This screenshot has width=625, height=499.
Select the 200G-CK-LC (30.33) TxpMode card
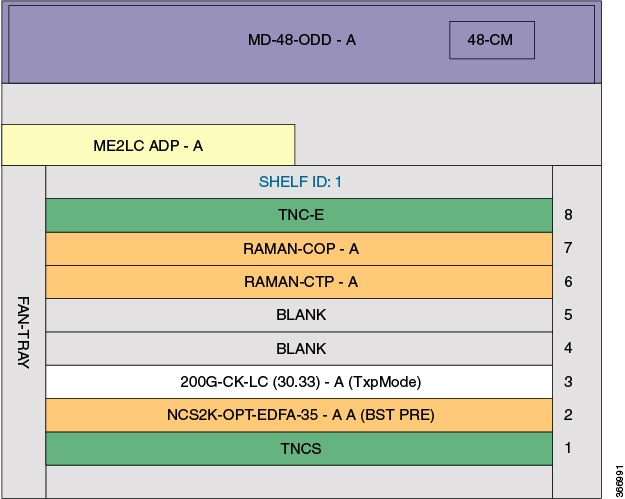coord(299,382)
